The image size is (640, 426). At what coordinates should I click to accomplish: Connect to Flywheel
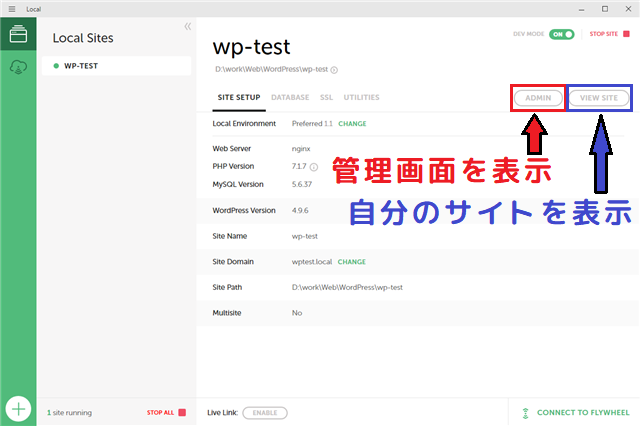coord(583,413)
